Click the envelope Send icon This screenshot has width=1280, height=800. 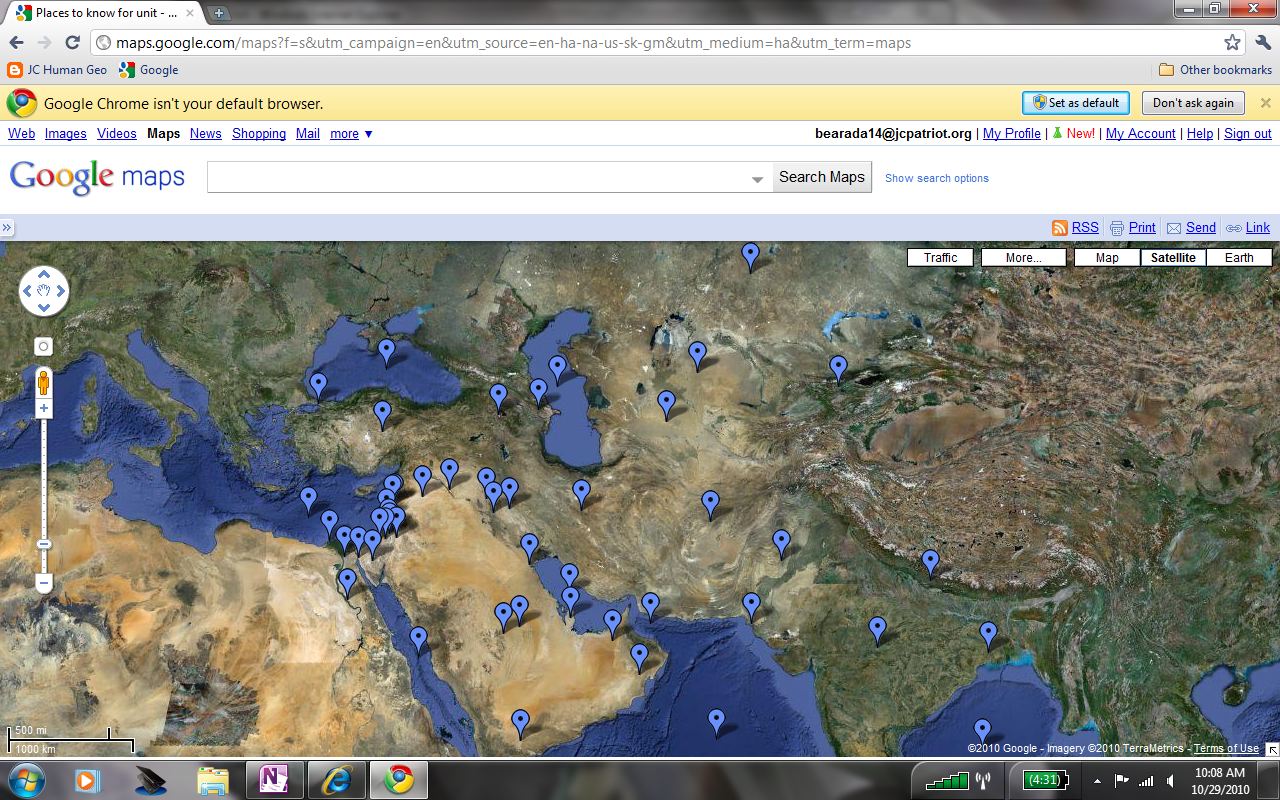(1174, 228)
